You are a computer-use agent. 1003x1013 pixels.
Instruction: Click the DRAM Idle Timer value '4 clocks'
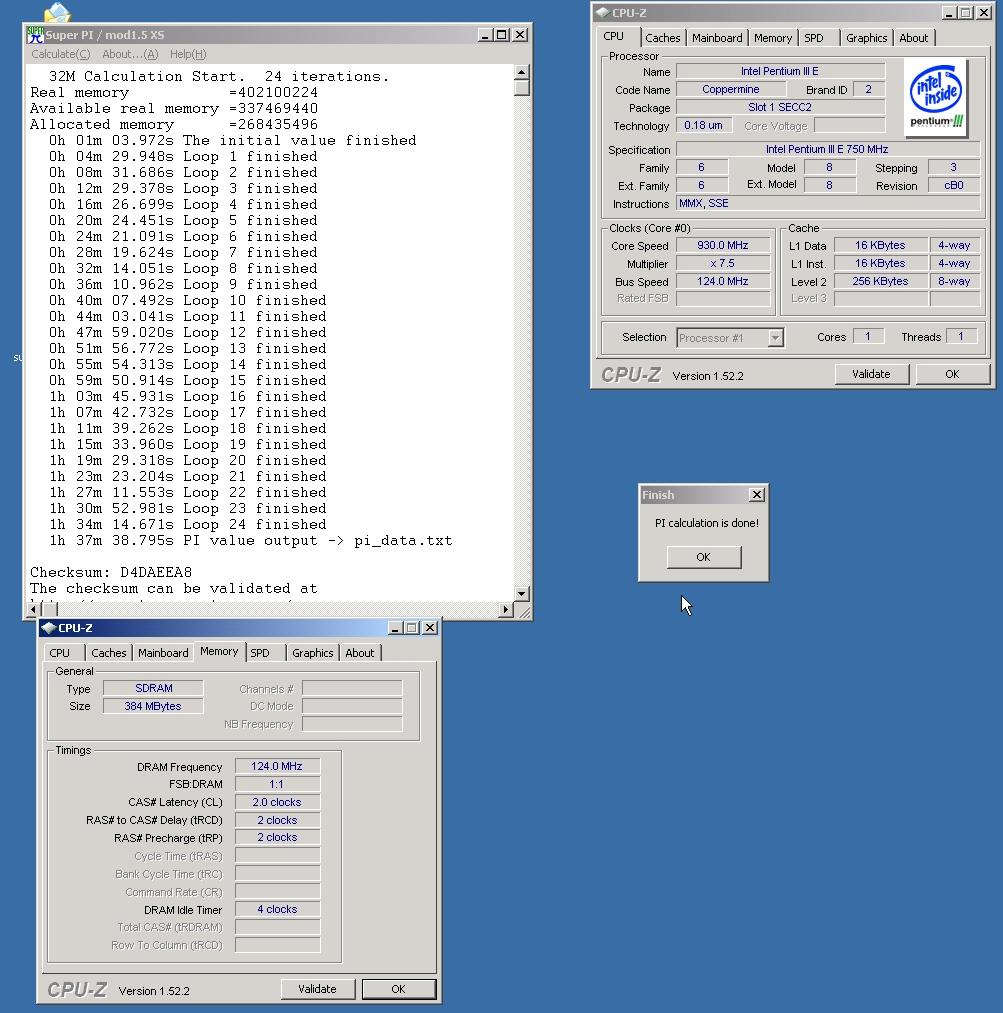click(x=277, y=909)
